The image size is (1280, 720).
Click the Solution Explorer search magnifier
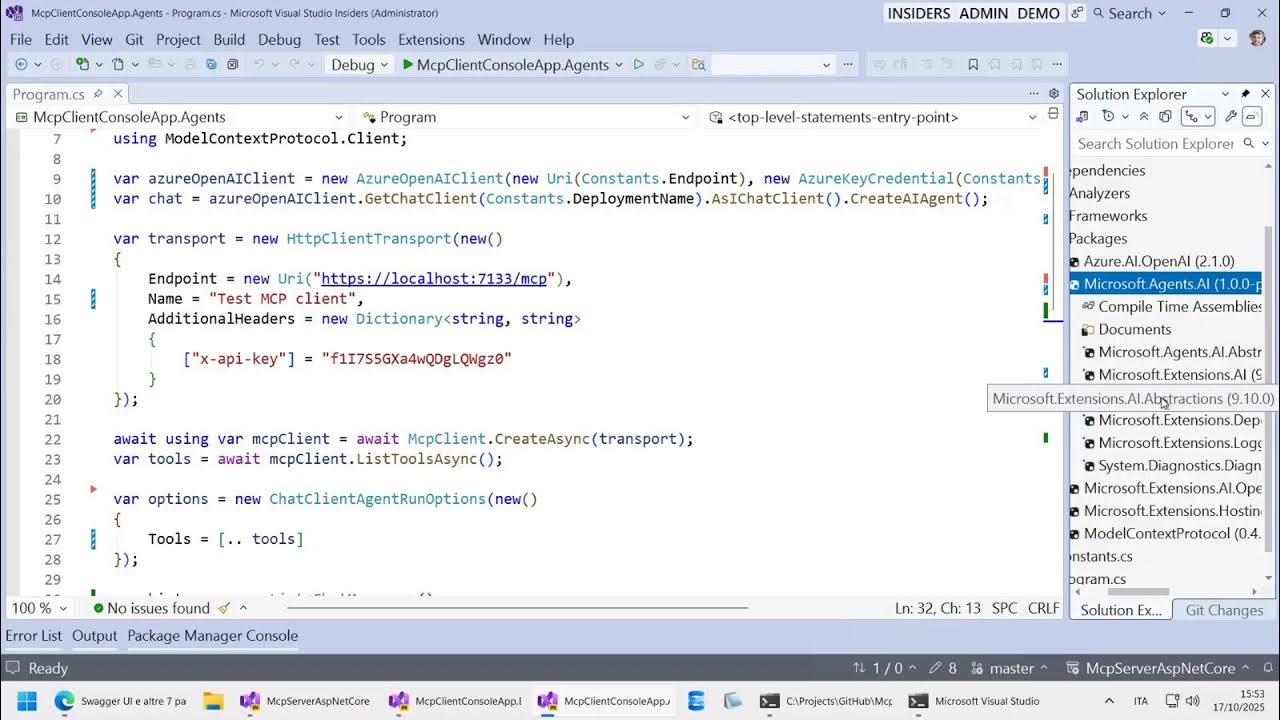(1248, 144)
